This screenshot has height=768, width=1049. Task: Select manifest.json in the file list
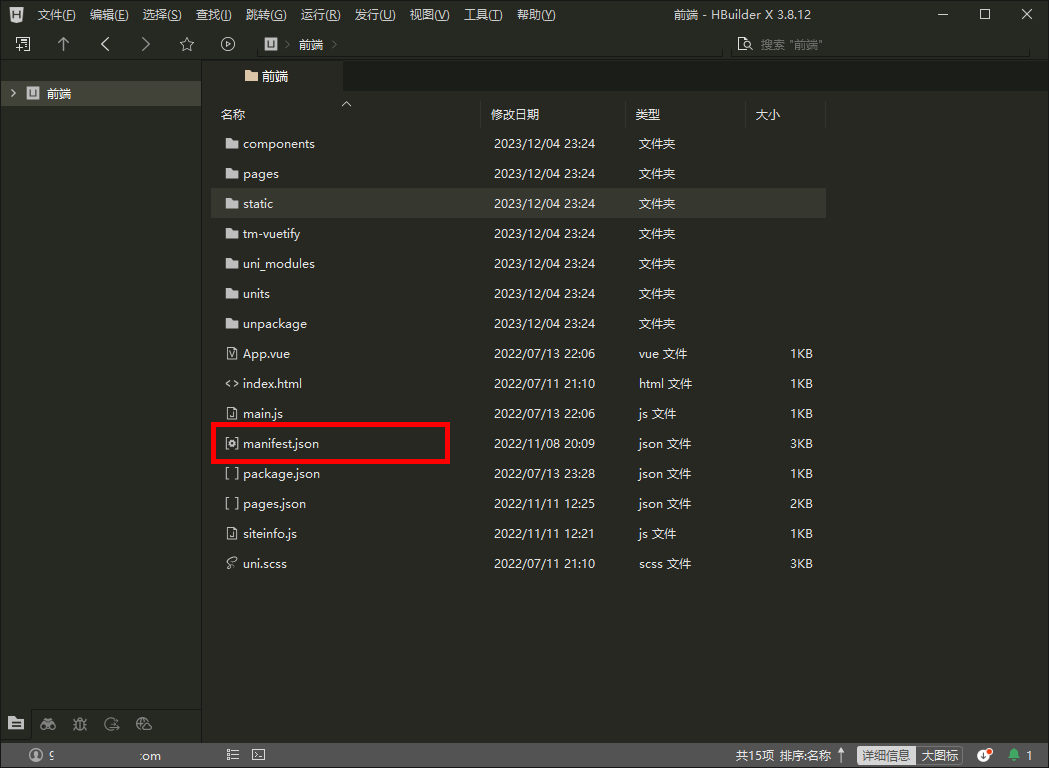coord(281,443)
